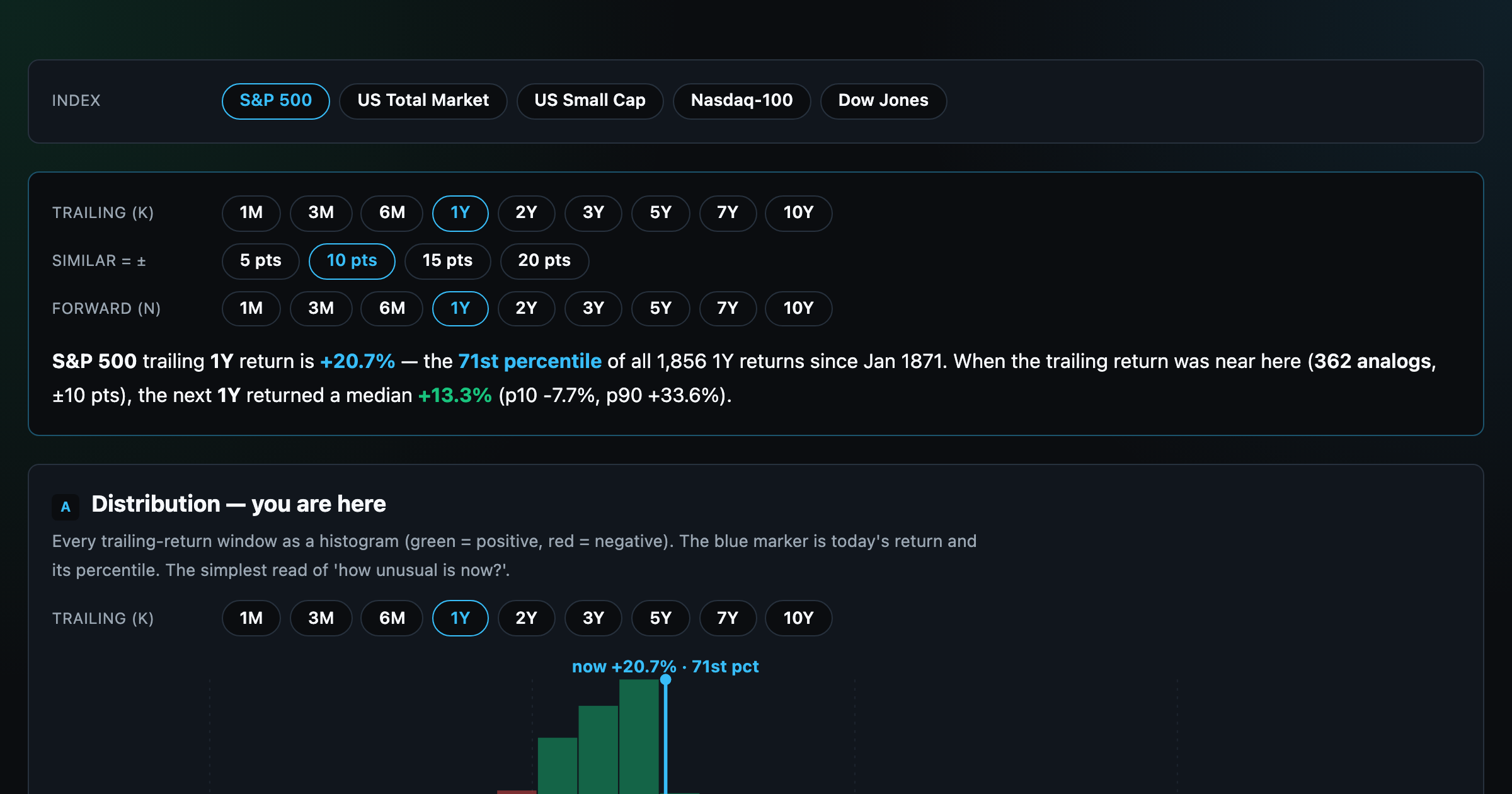Set top Trailing (K) window to 1M
The height and width of the screenshot is (794, 1512).
[x=251, y=213]
